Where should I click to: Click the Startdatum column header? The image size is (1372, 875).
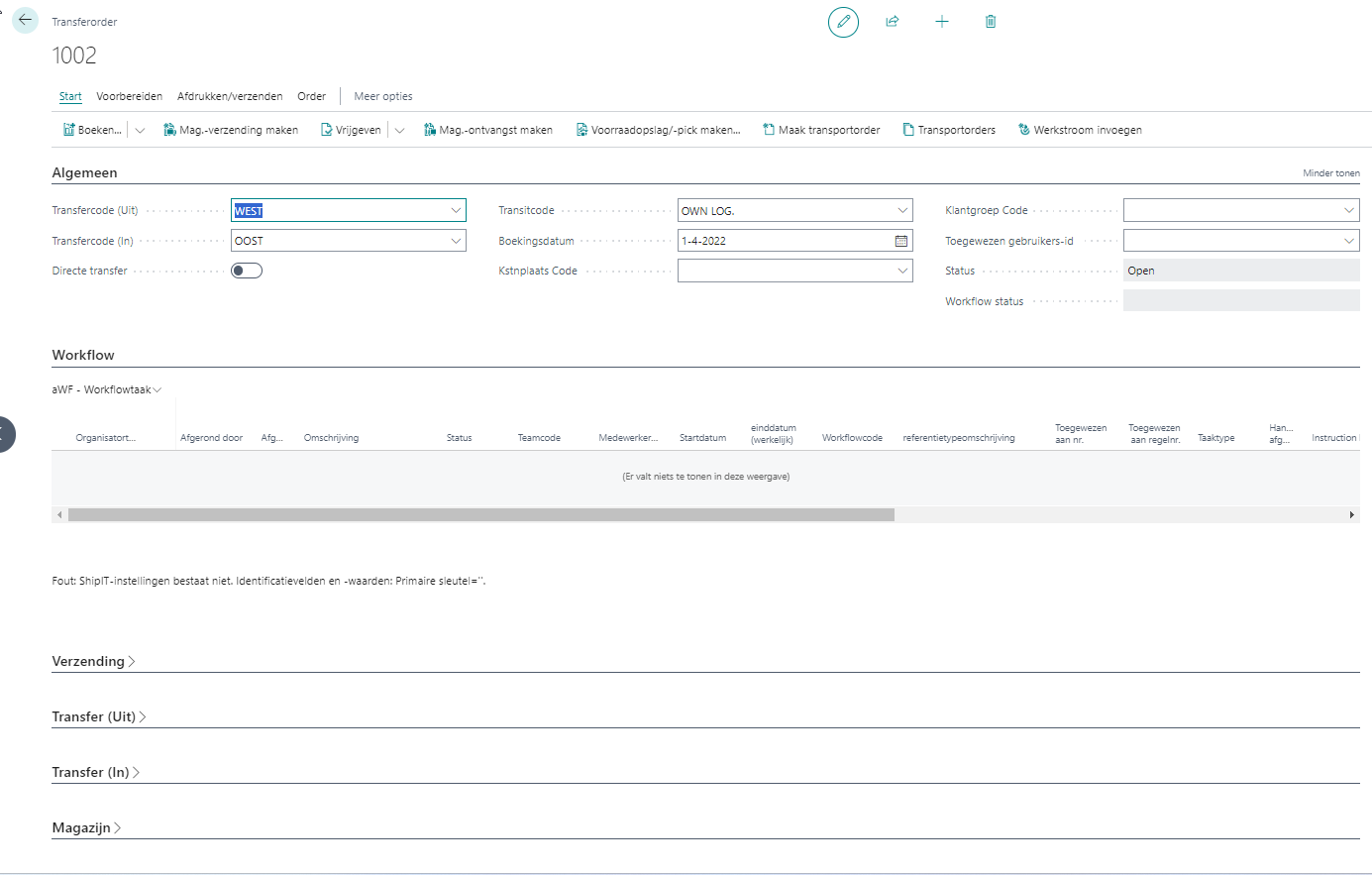(702, 438)
